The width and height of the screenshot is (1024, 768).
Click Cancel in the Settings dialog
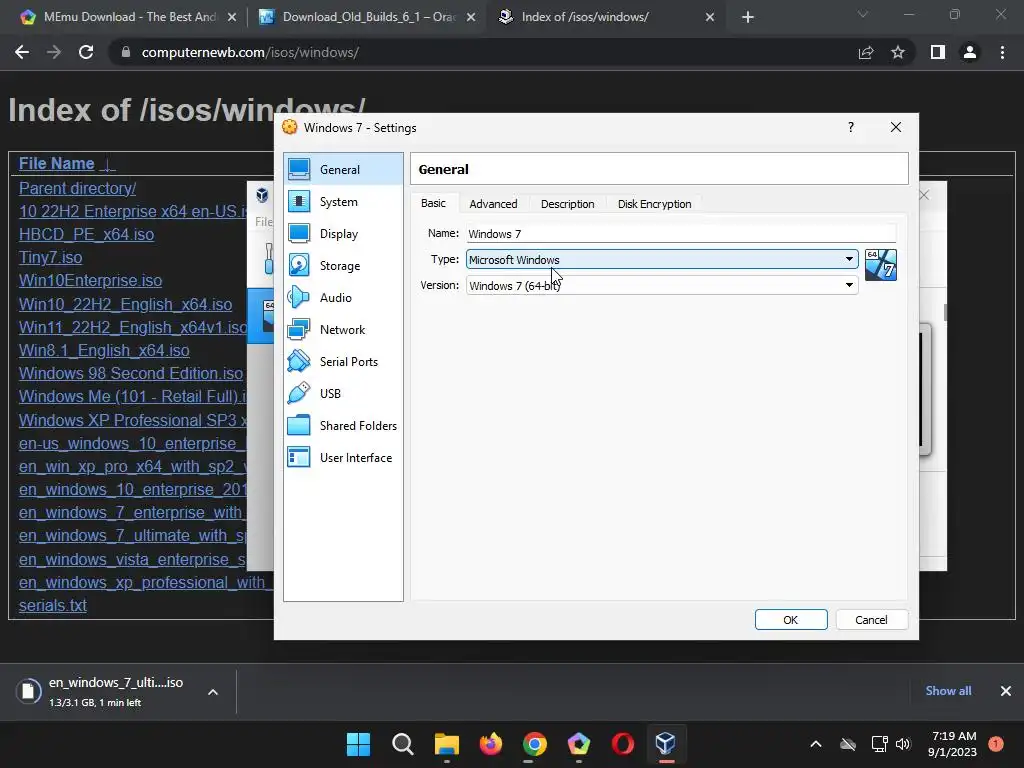click(871, 620)
